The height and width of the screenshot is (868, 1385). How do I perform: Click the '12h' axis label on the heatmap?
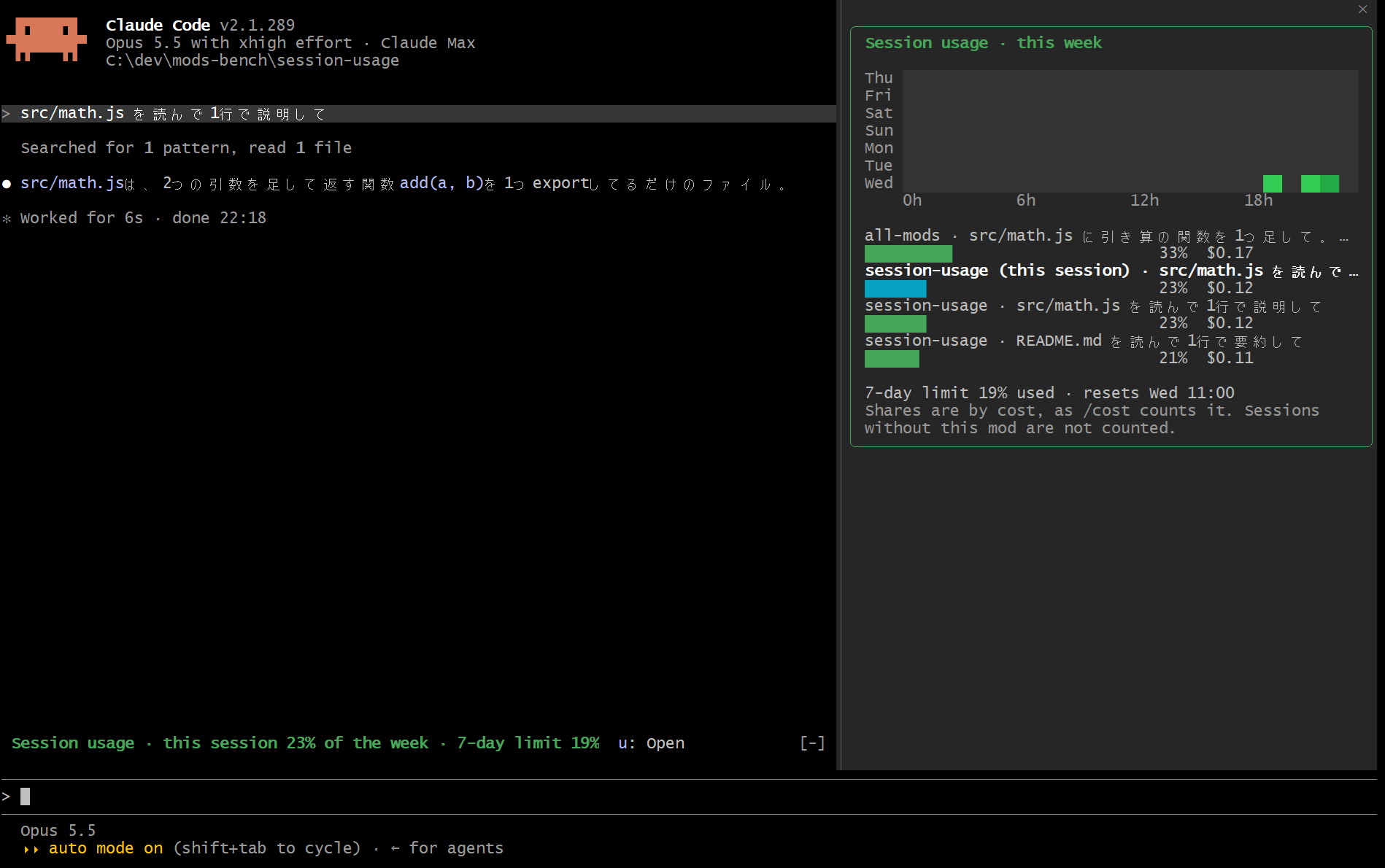click(x=1144, y=201)
